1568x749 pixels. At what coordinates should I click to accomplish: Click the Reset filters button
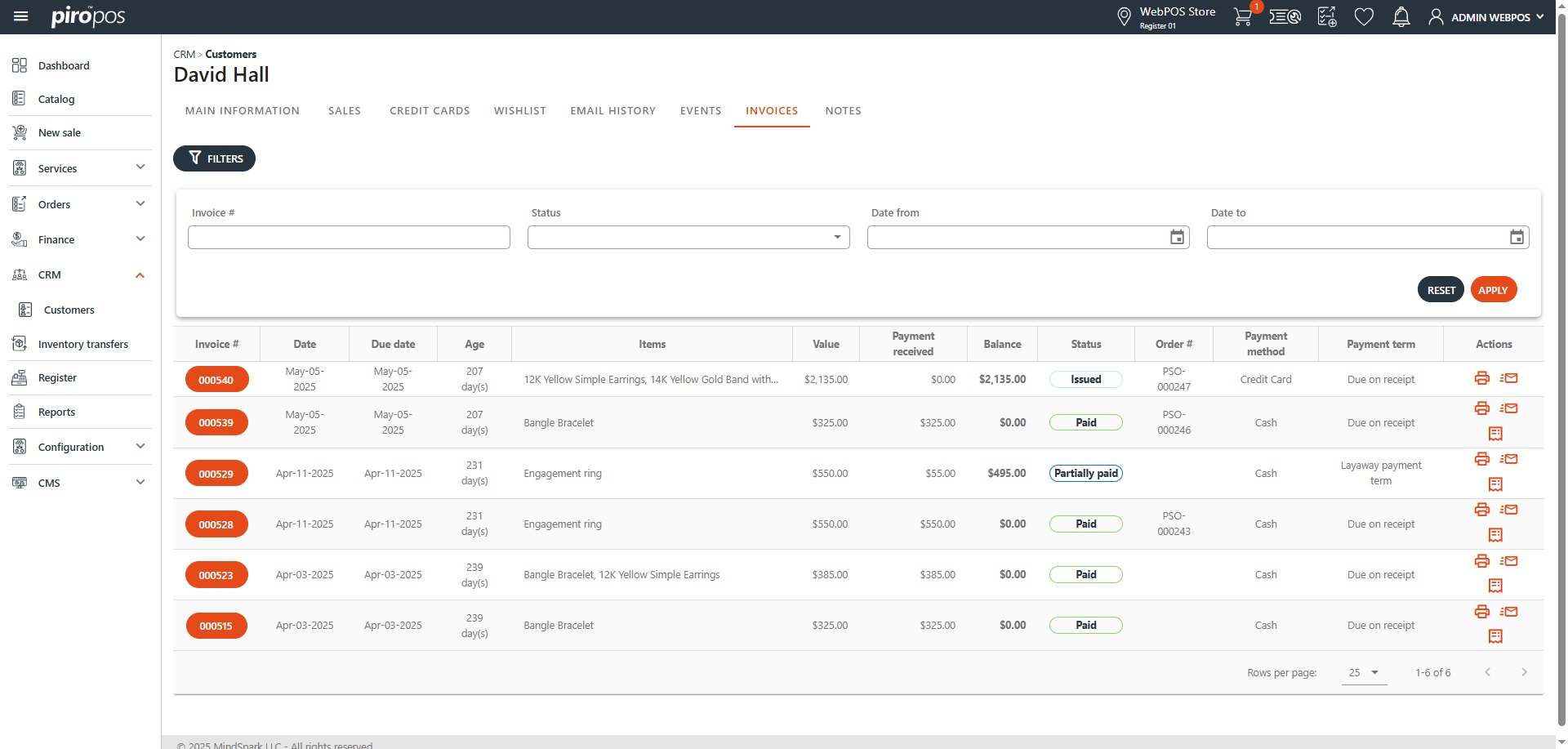tap(1441, 290)
